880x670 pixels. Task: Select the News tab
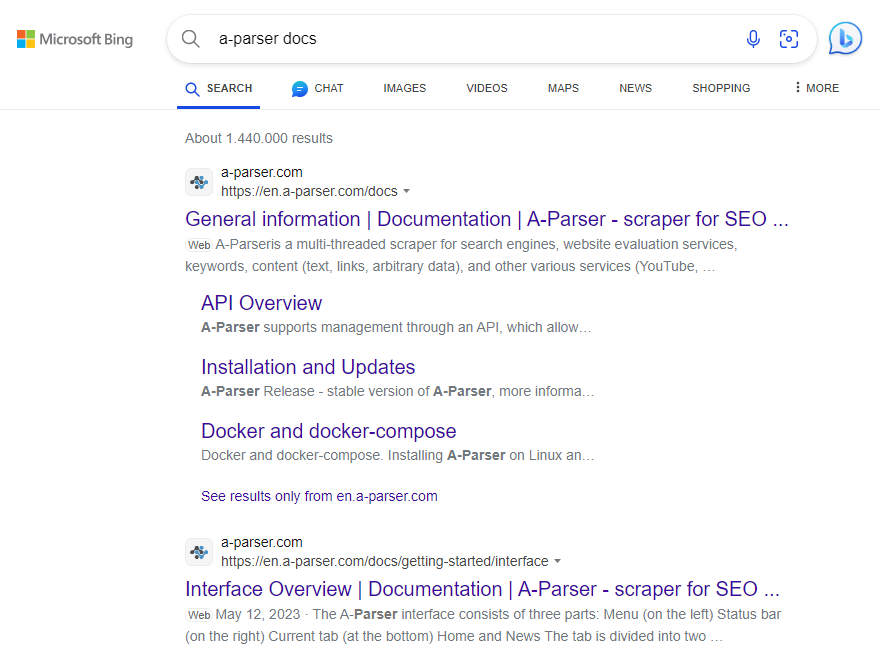(635, 88)
